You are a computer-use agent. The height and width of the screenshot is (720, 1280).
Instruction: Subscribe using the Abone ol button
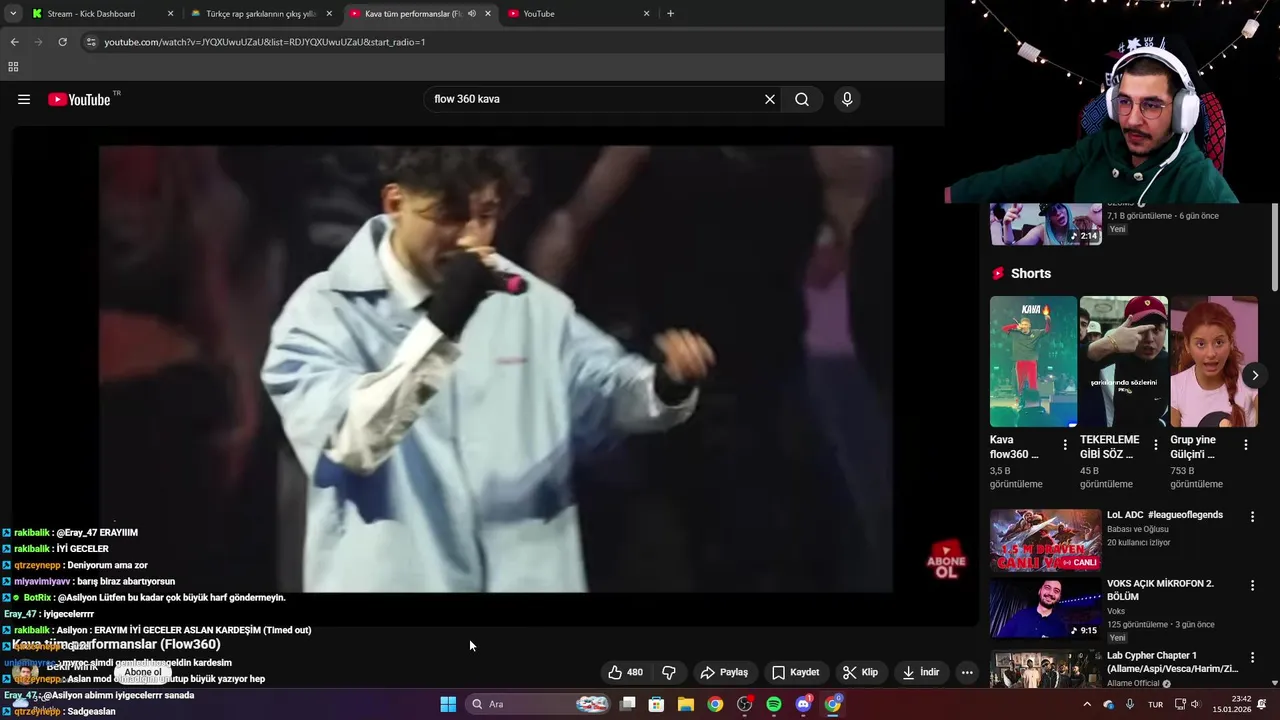[143, 672]
